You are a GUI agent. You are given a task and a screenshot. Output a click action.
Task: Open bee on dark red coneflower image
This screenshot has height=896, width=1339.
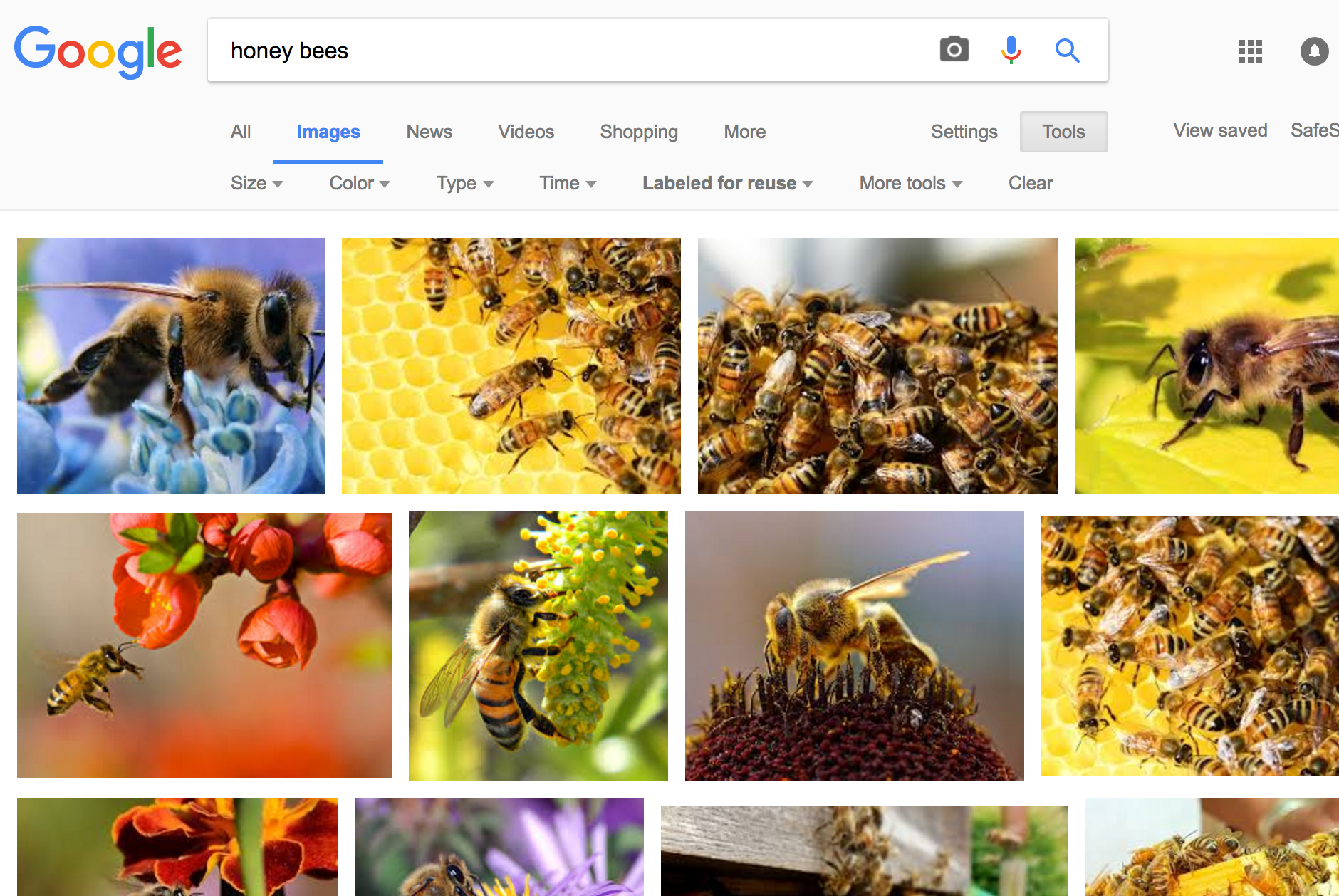pos(854,645)
